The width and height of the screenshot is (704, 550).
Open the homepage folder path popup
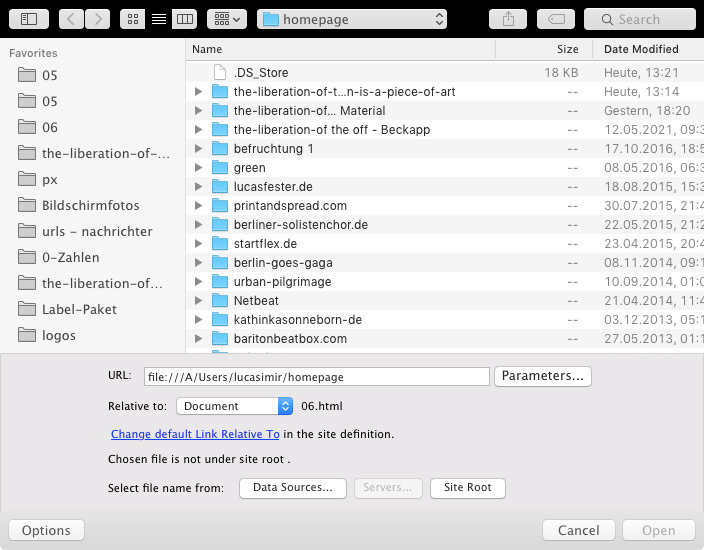pos(352,19)
